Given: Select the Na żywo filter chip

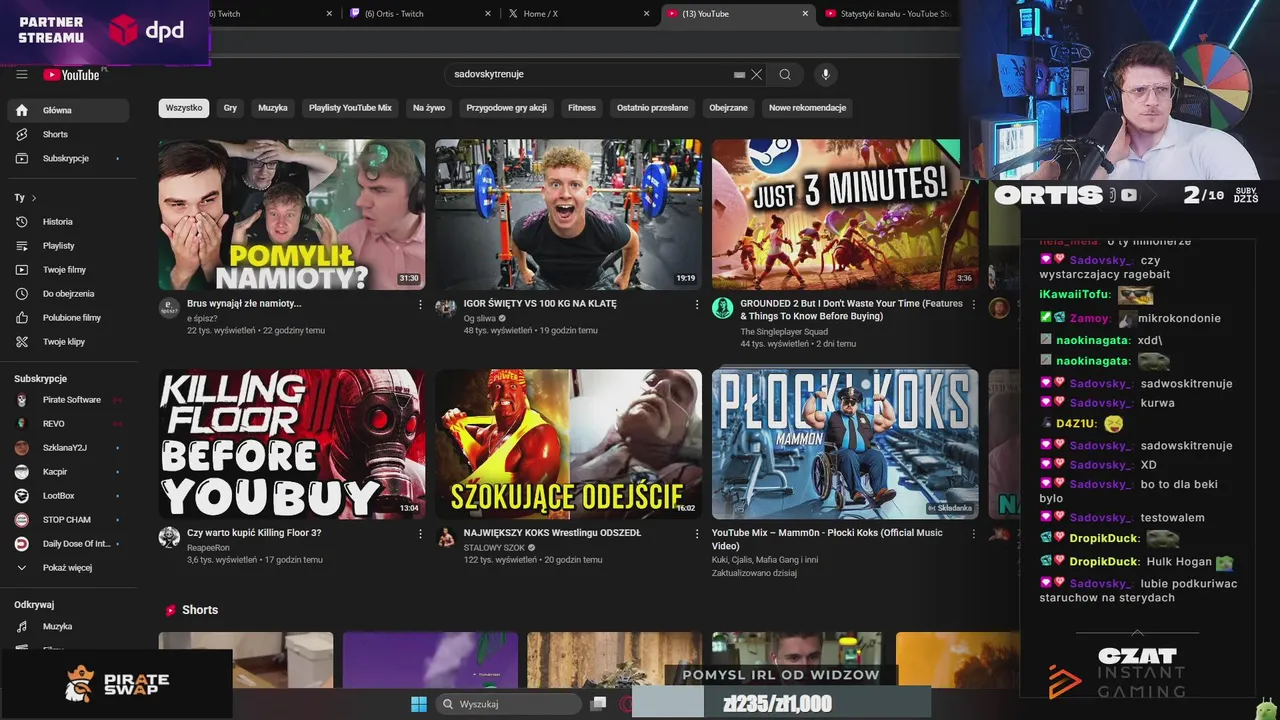Looking at the screenshot, I should coord(429,108).
